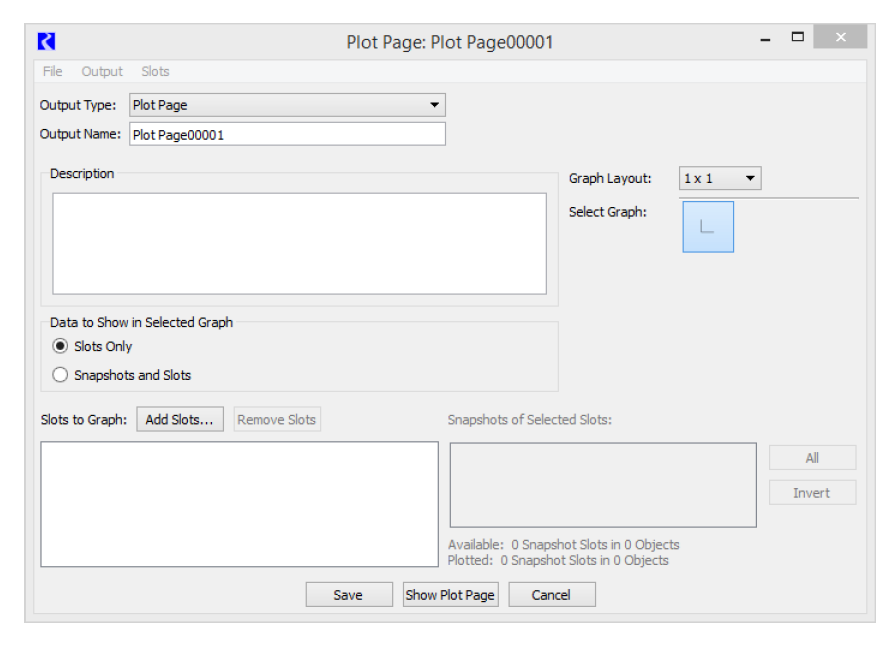Expand the Graph Layout 1 x 1 dropdown
Viewport: 892px width, 645px height.
pyautogui.click(x=720, y=179)
